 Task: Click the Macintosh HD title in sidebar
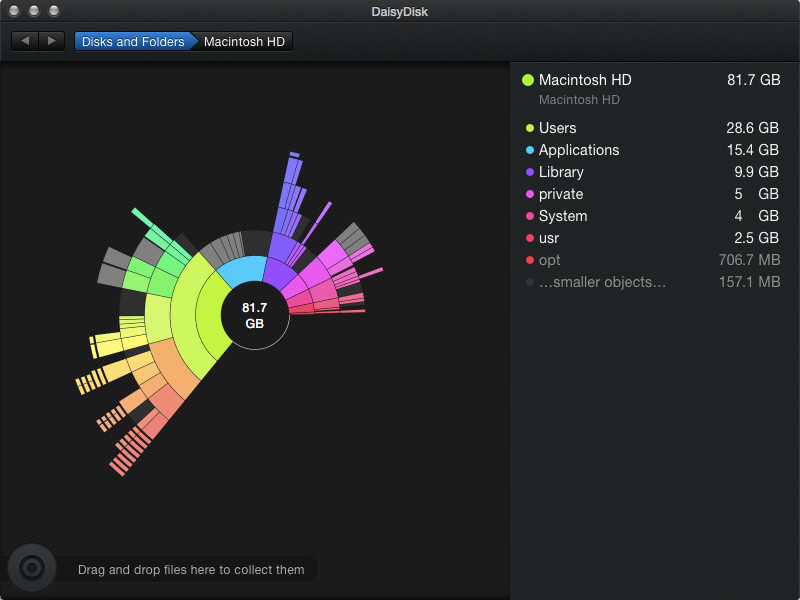[585, 80]
